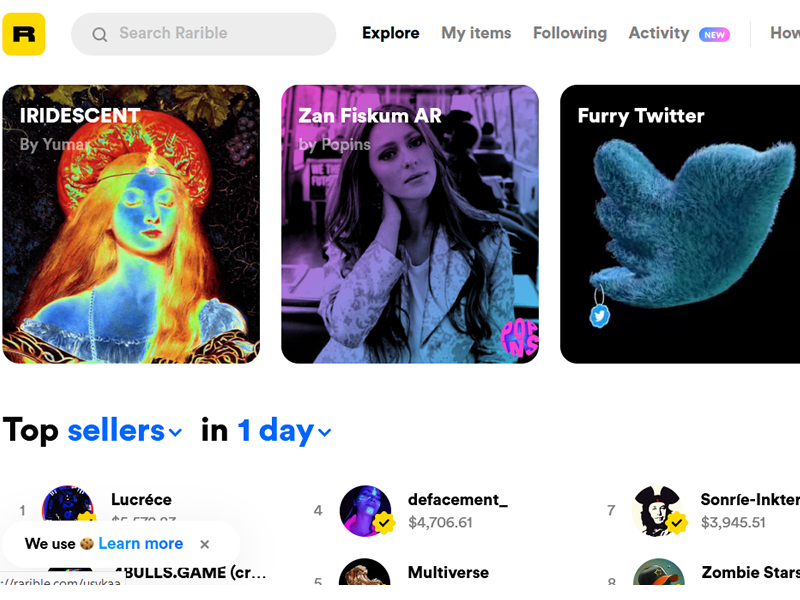Open the IRIDESCENT featured card
The height and width of the screenshot is (600, 800).
pos(131,224)
